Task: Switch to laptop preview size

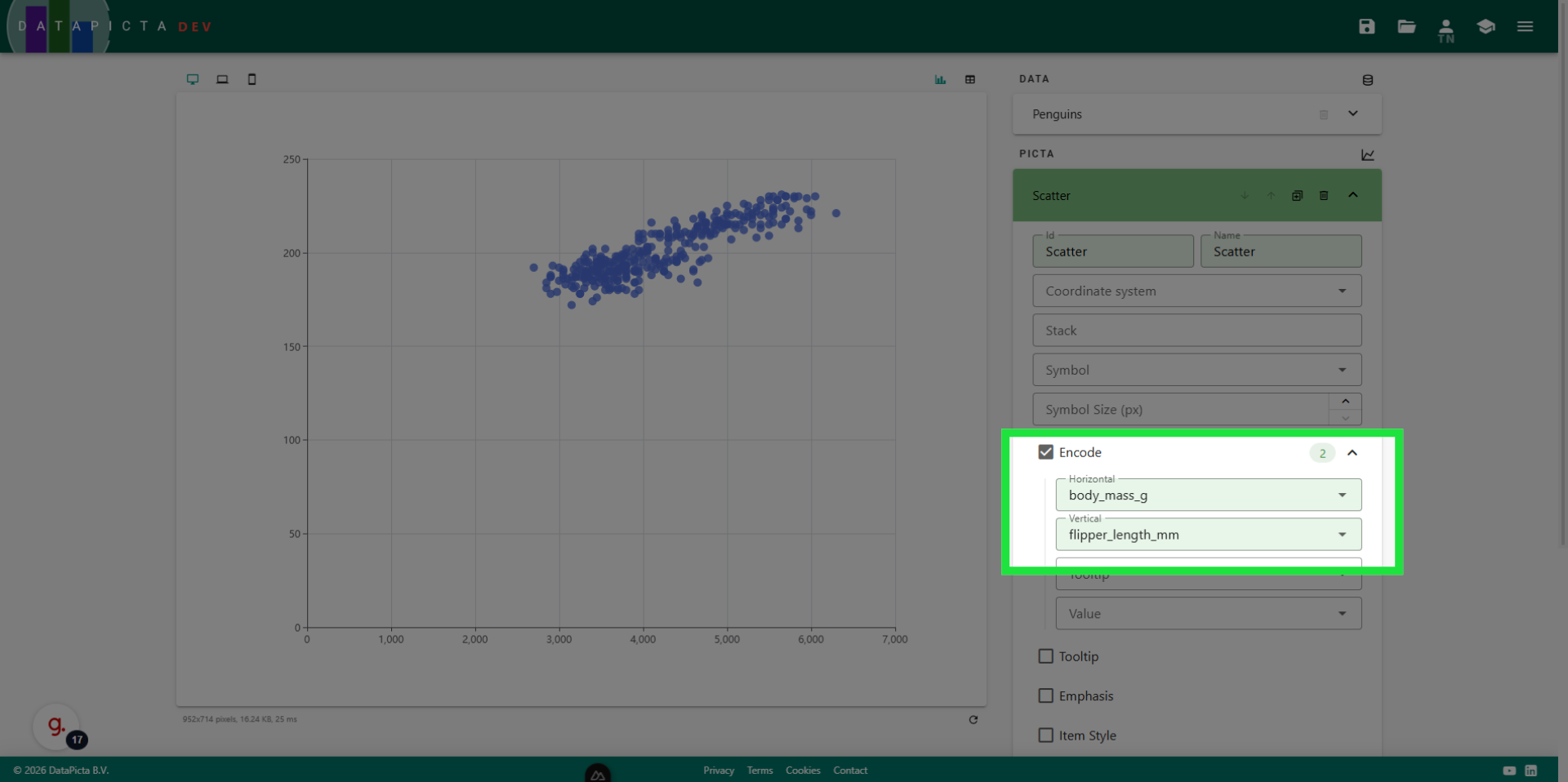Action: (x=222, y=79)
